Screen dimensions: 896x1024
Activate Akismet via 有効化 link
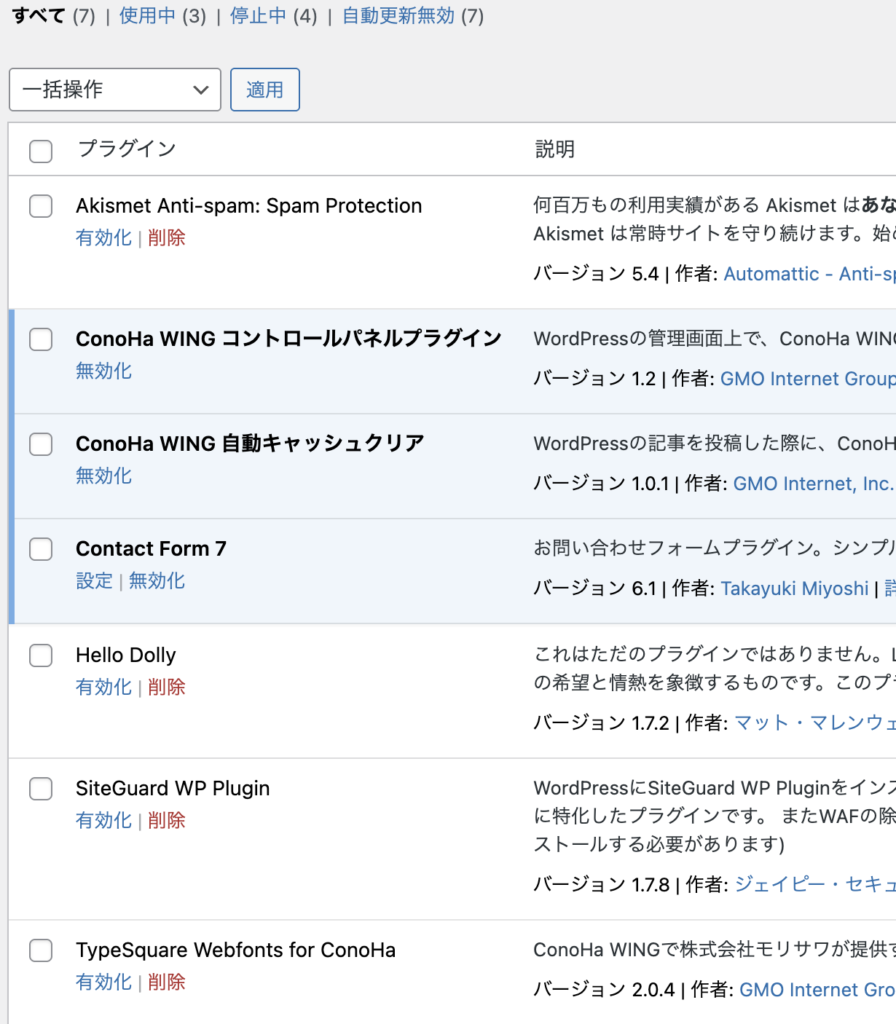[x=104, y=238]
